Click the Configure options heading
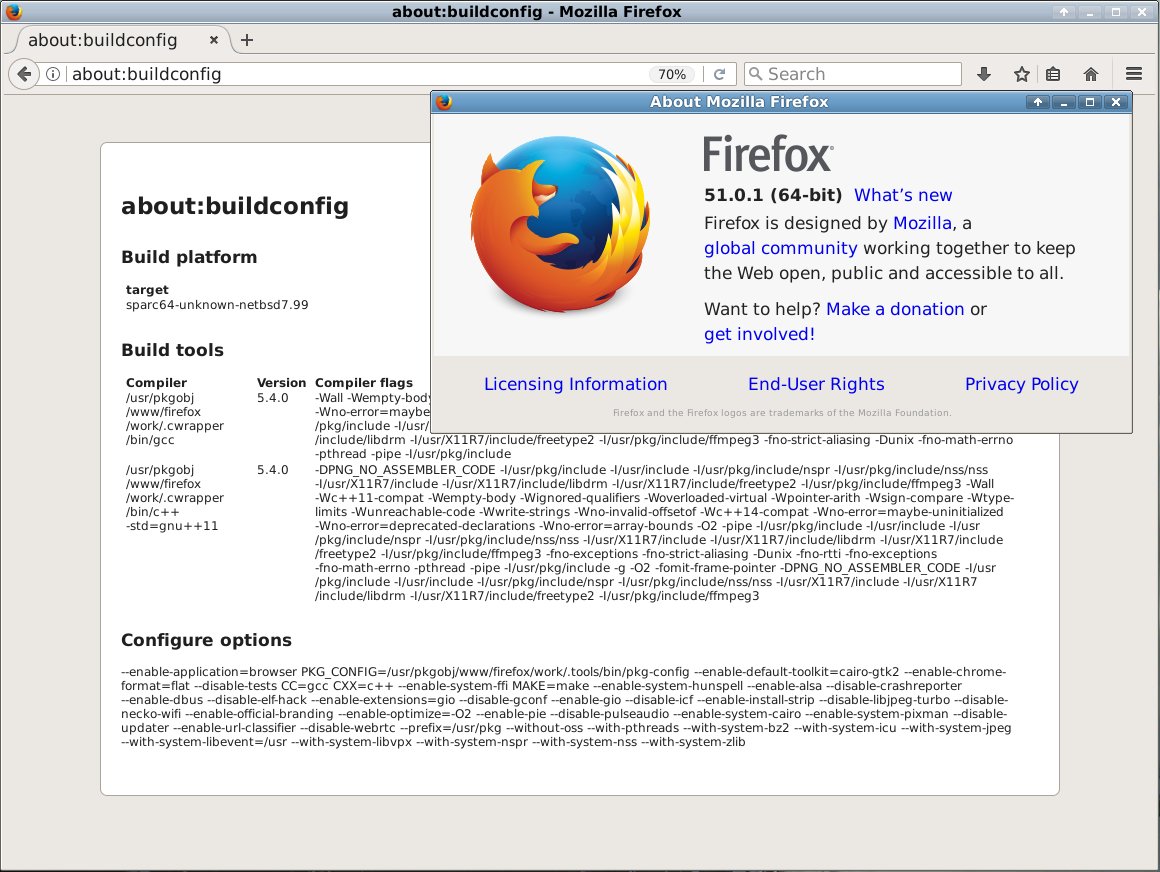 (206, 641)
